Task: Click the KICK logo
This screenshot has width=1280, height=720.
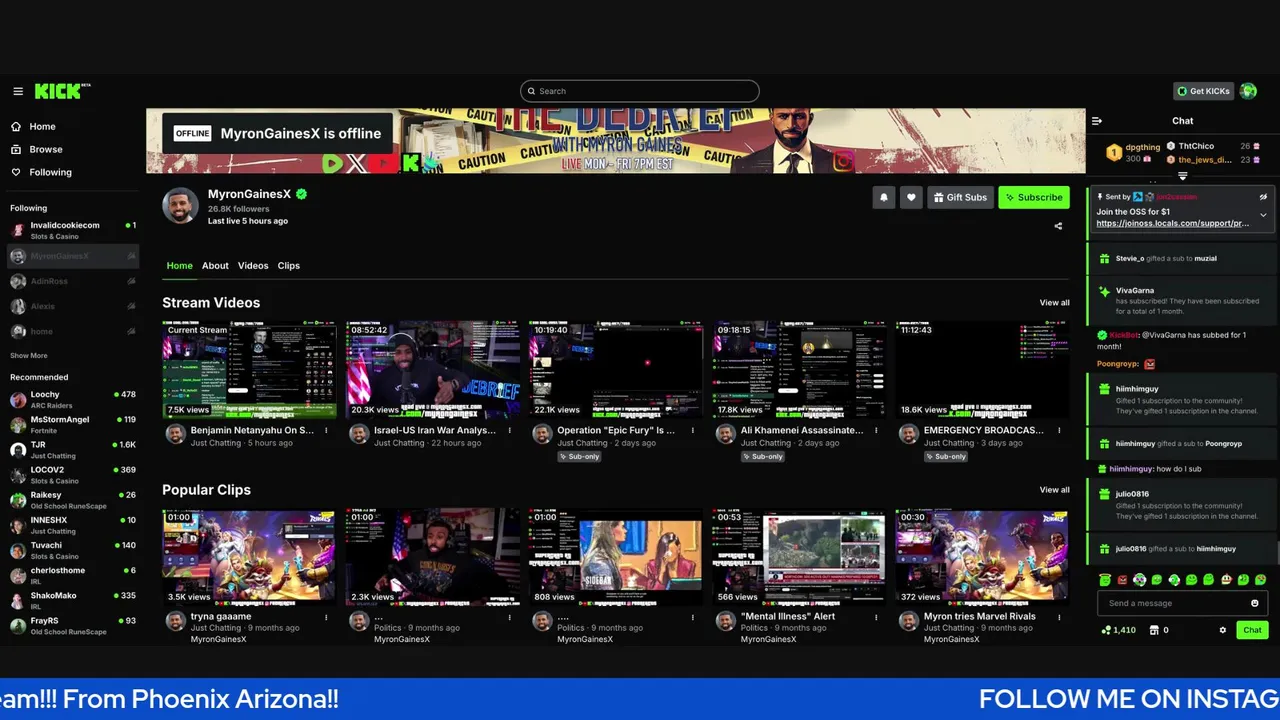Action: pyautogui.click(x=62, y=91)
